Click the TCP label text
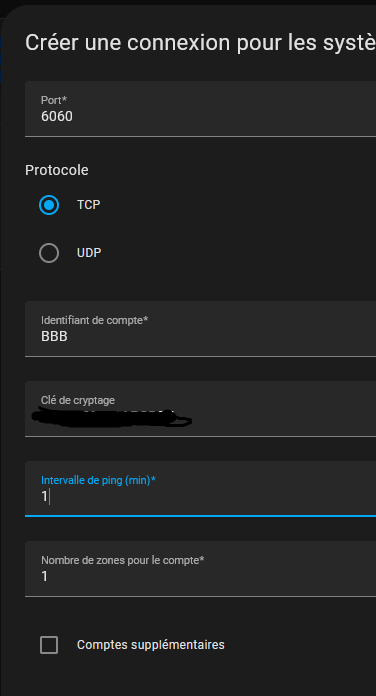The width and height of the screenshot is (376, 696). click(x=88, y=205)
